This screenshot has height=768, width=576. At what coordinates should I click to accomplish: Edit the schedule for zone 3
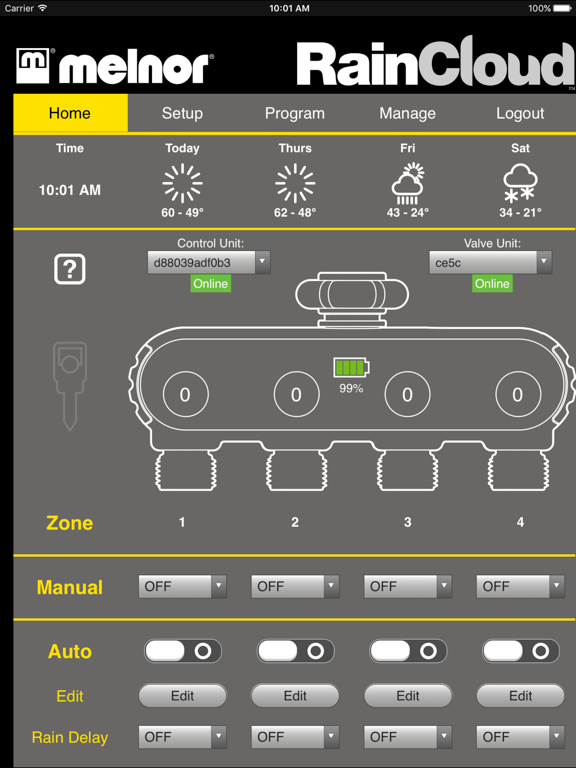coord(408,696)
